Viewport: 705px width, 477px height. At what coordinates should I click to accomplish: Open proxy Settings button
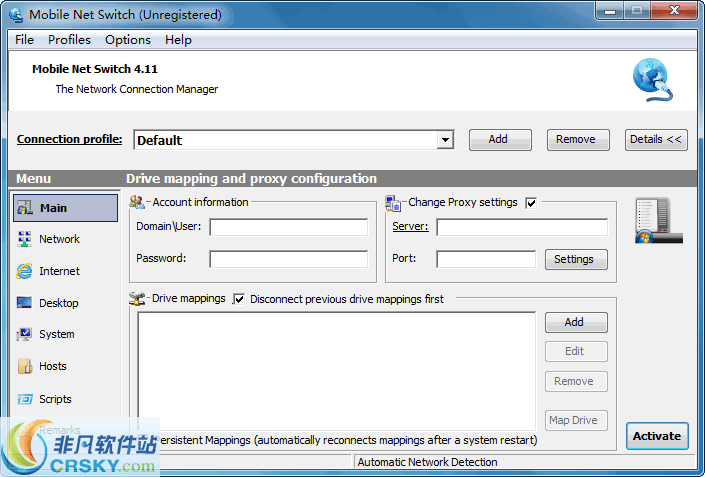tap(576, 259)
